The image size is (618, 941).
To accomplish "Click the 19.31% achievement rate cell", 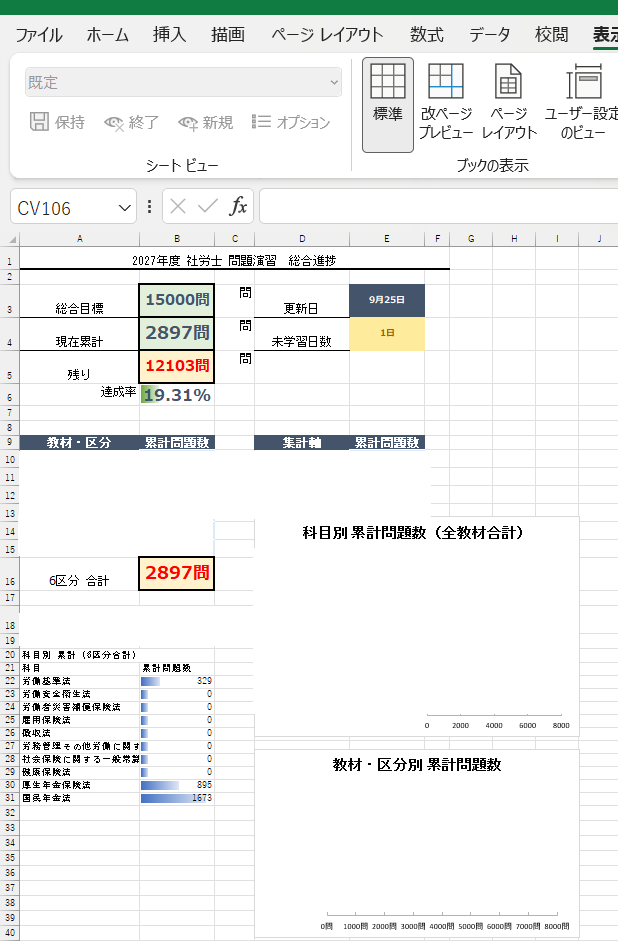I will pyautogui.click(x=177, y=395).
